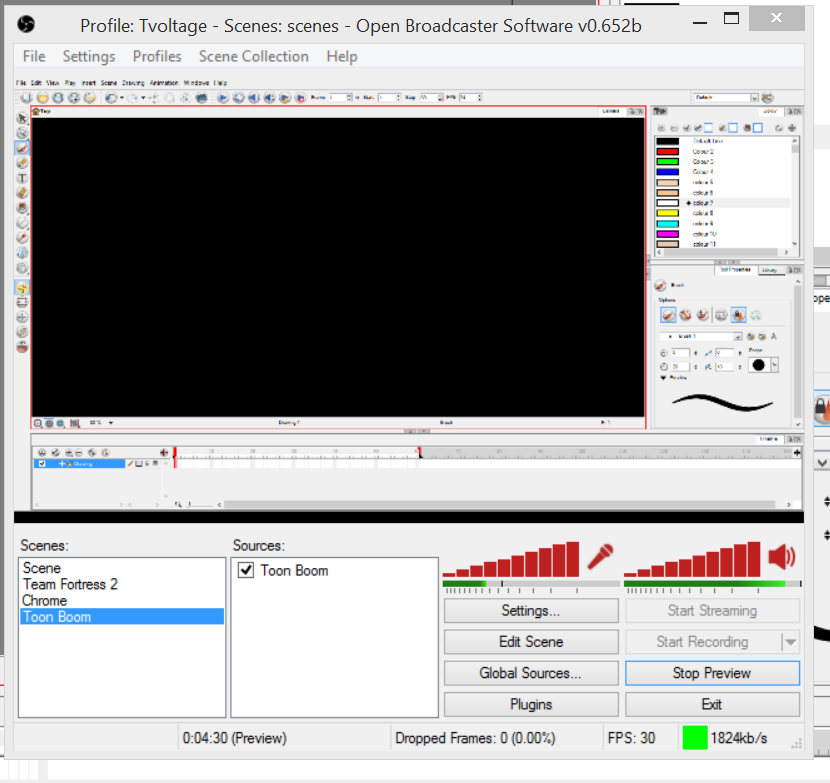Open the Scene Collection menu
The width and height of the screenshot is (830, 783).
[x=254, y=56]
